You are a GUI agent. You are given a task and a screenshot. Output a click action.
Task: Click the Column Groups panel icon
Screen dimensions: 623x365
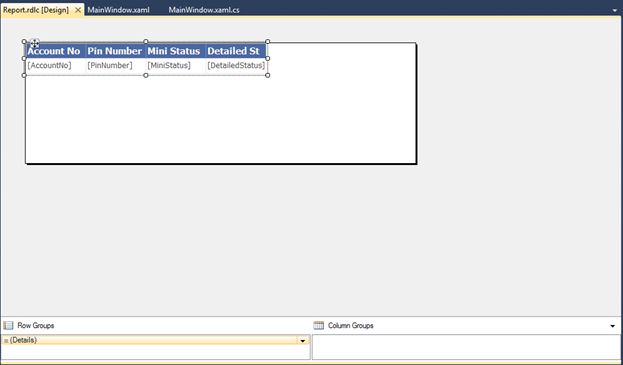319,326
